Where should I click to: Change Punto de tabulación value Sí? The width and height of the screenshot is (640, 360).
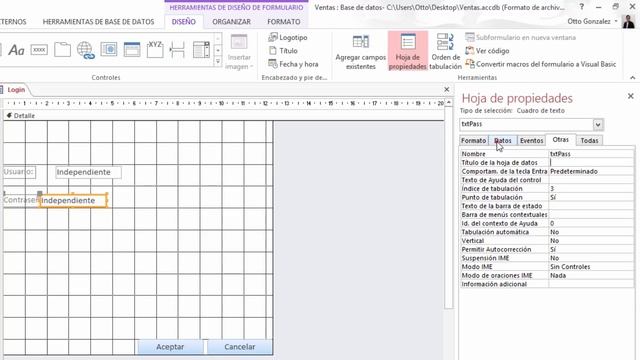[591, 197]
